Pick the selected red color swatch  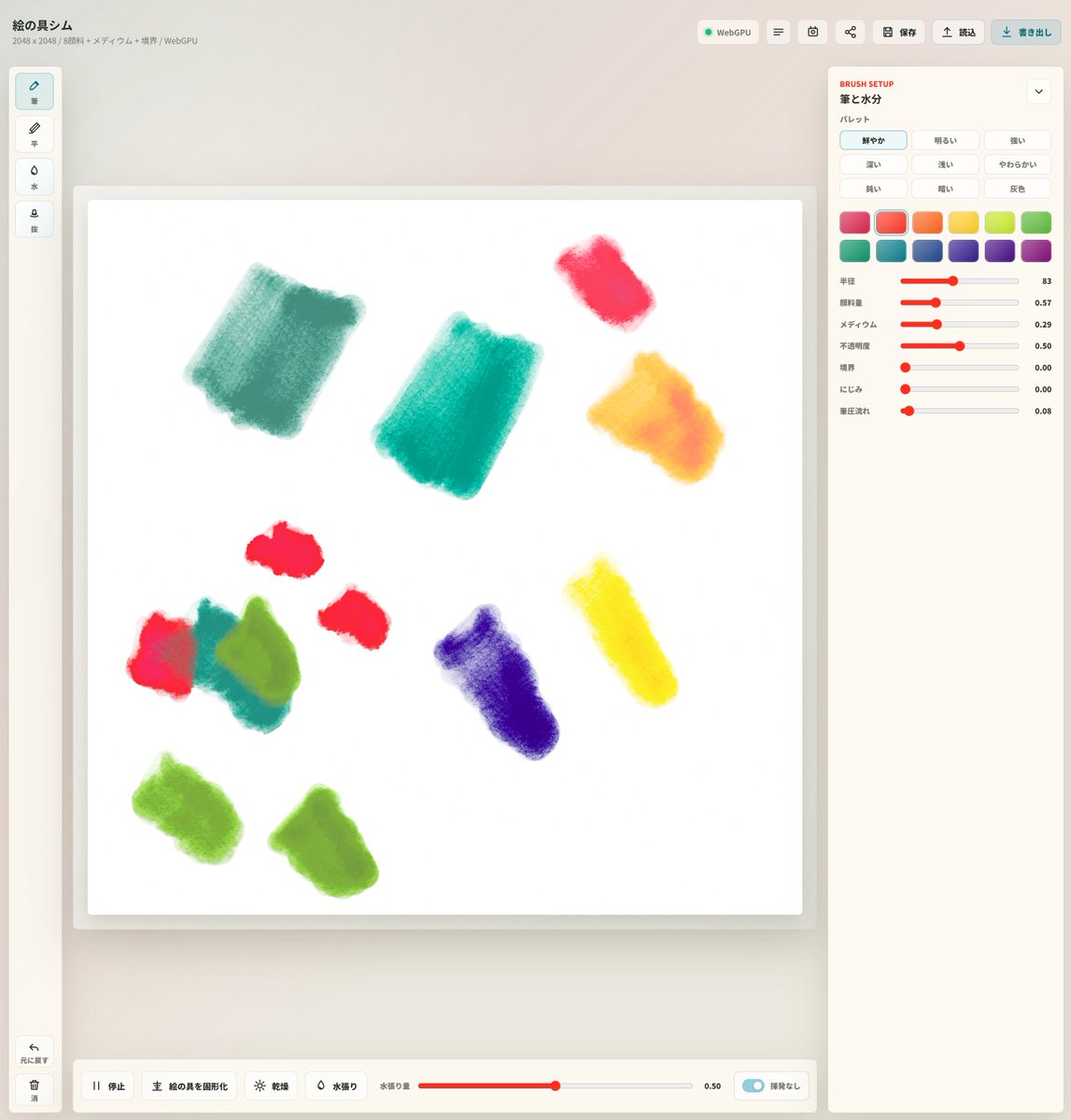(891, 222)
